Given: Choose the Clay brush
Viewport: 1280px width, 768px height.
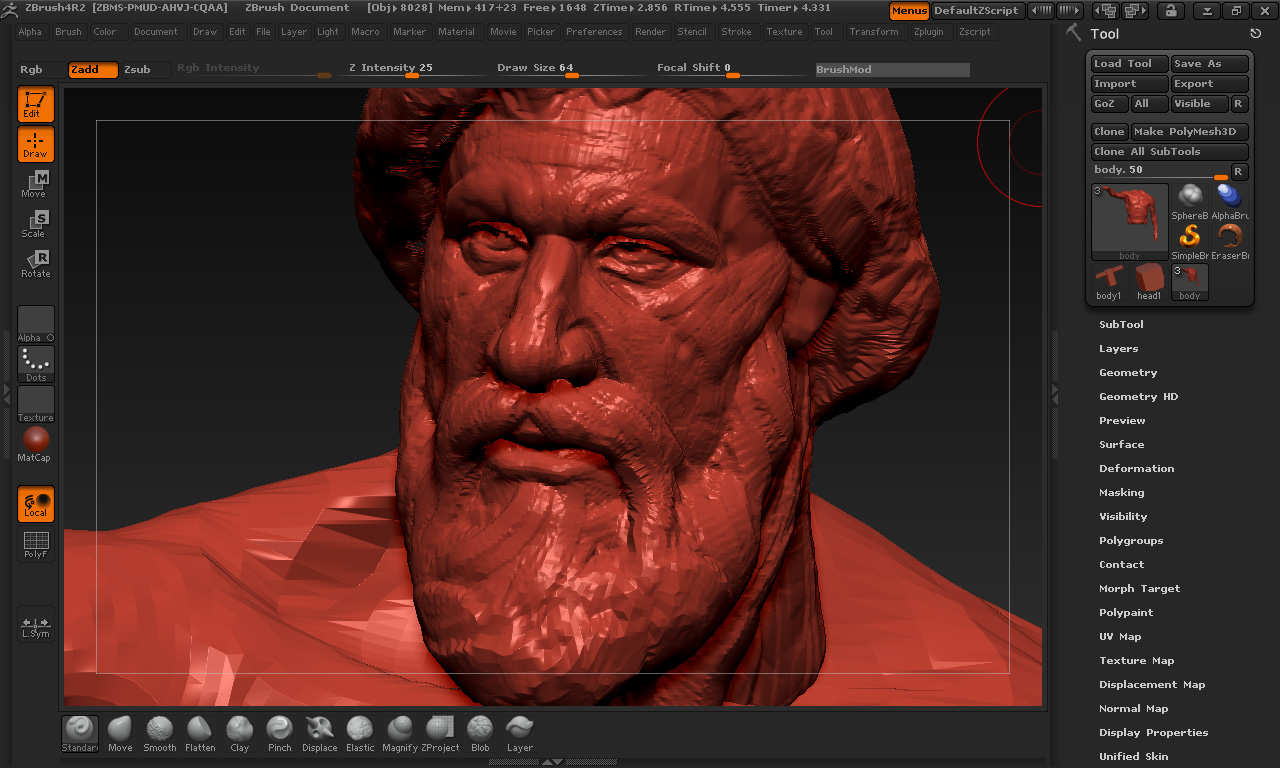Looking at the screenshot, I should coord(240,733).
